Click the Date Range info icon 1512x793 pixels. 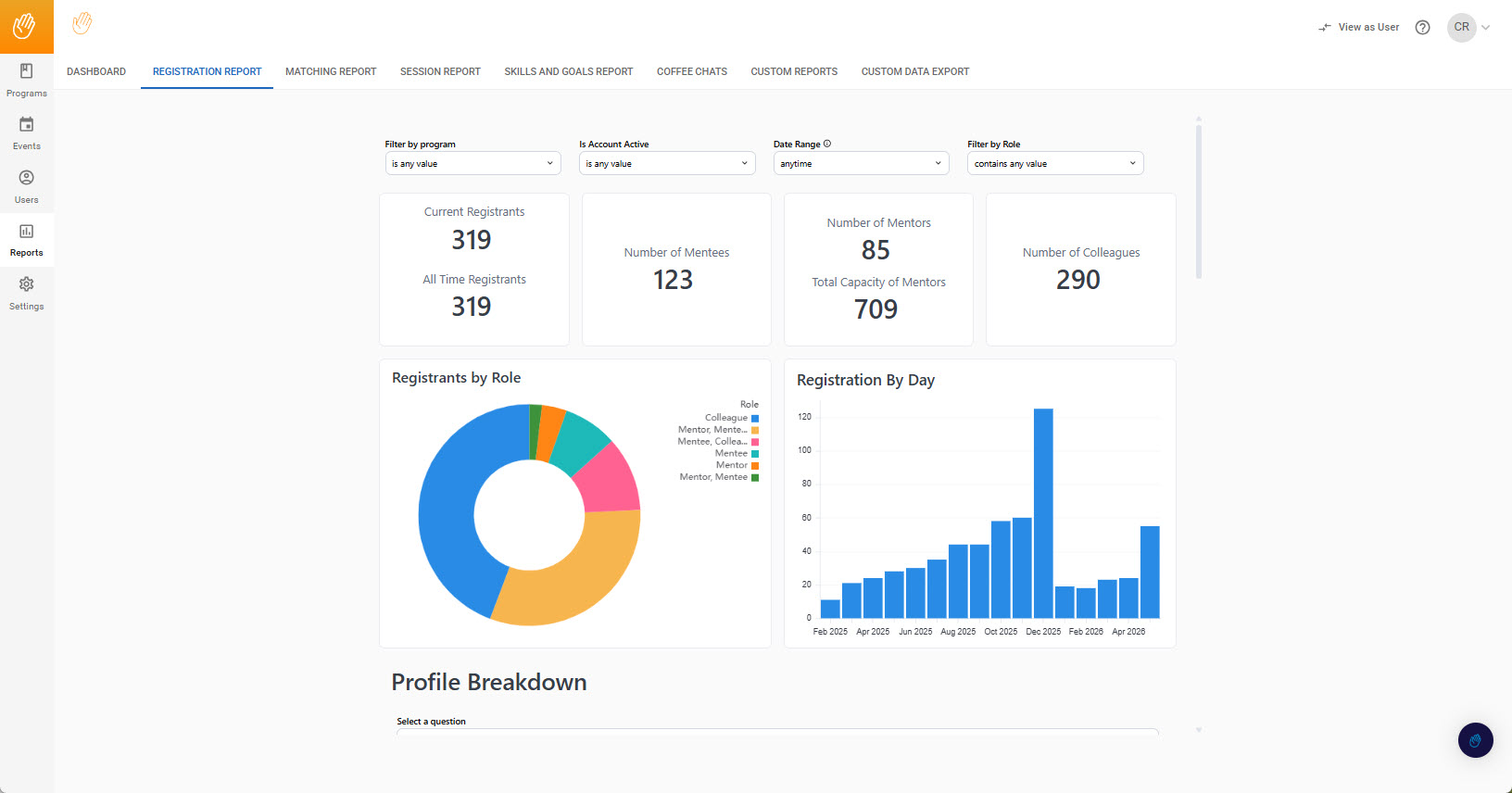point(827,144)
